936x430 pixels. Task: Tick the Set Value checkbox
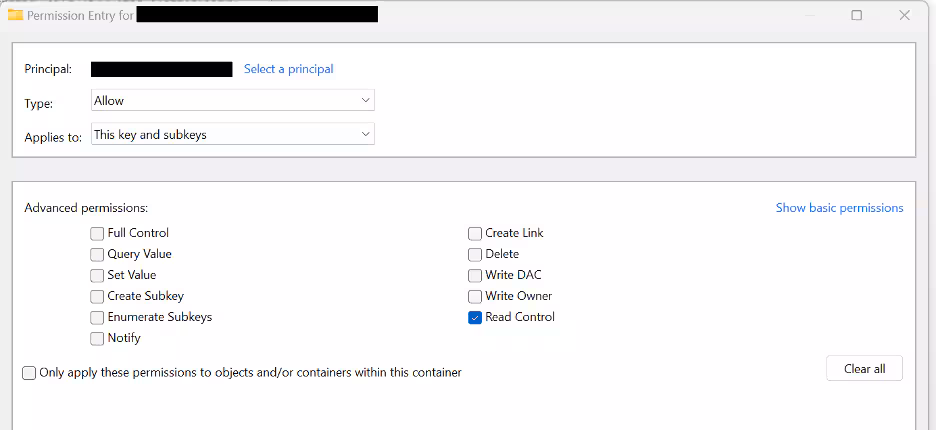(97, 275)
